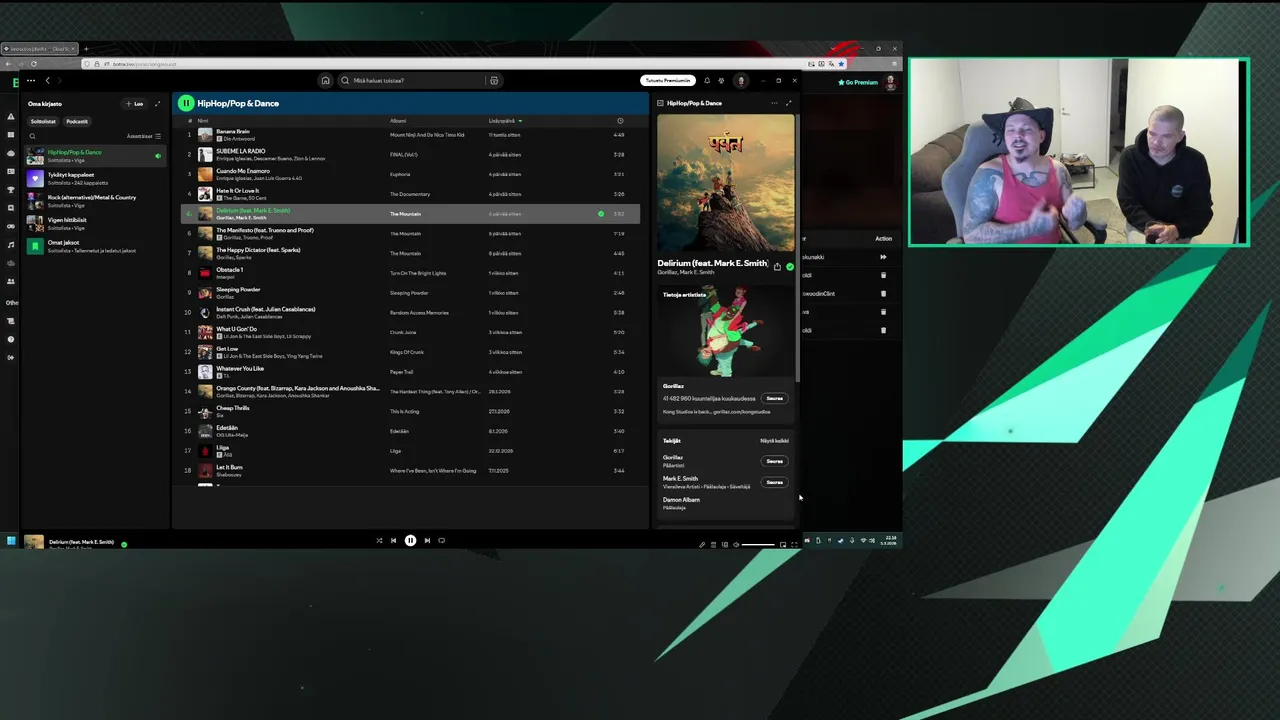Toggle saved checkmark beside the side-panel Delirium title

coord(790,267)
